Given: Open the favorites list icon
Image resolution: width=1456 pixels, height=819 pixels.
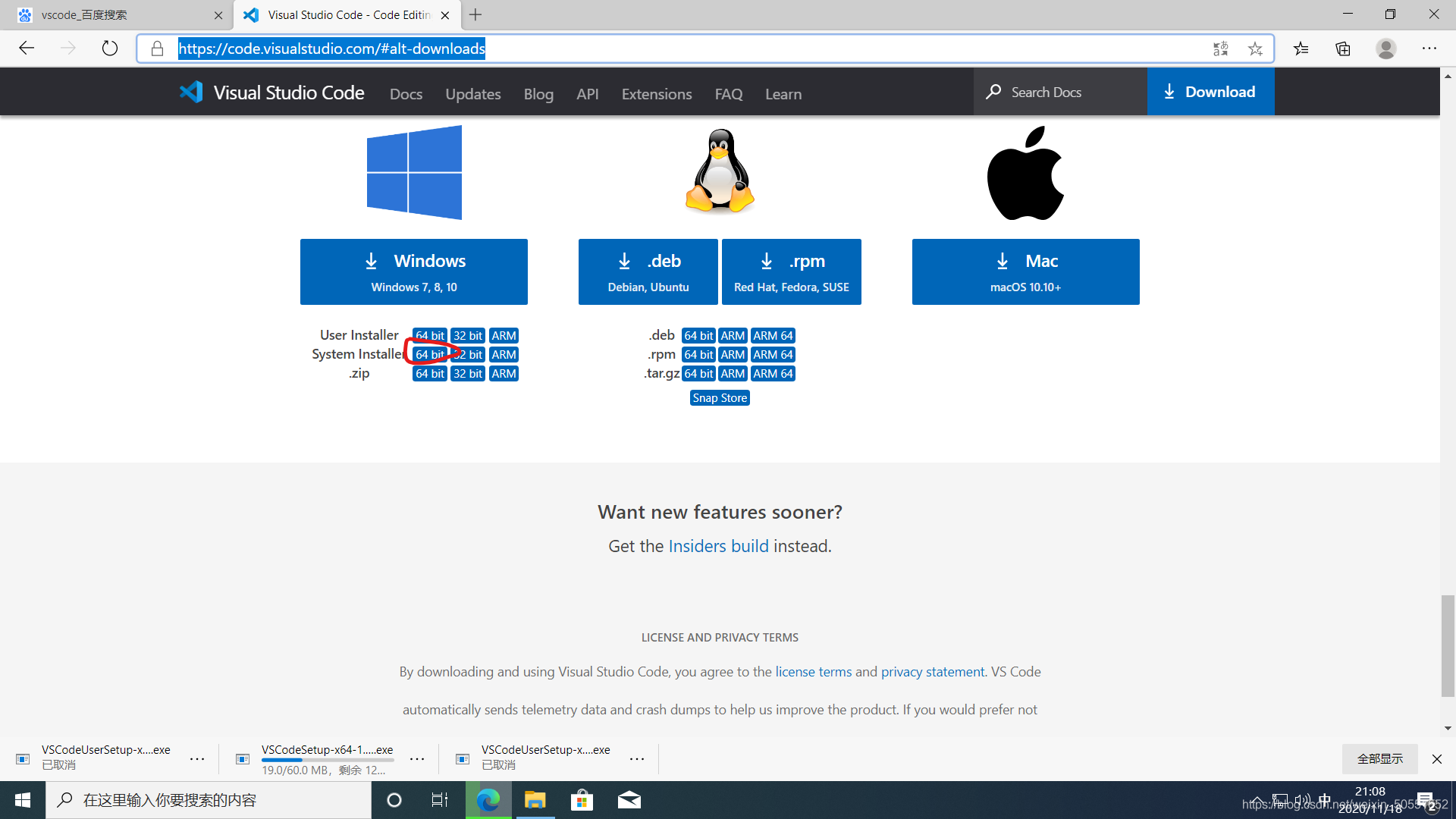Looking at the screenshot, I should (x=1301, y=49).
